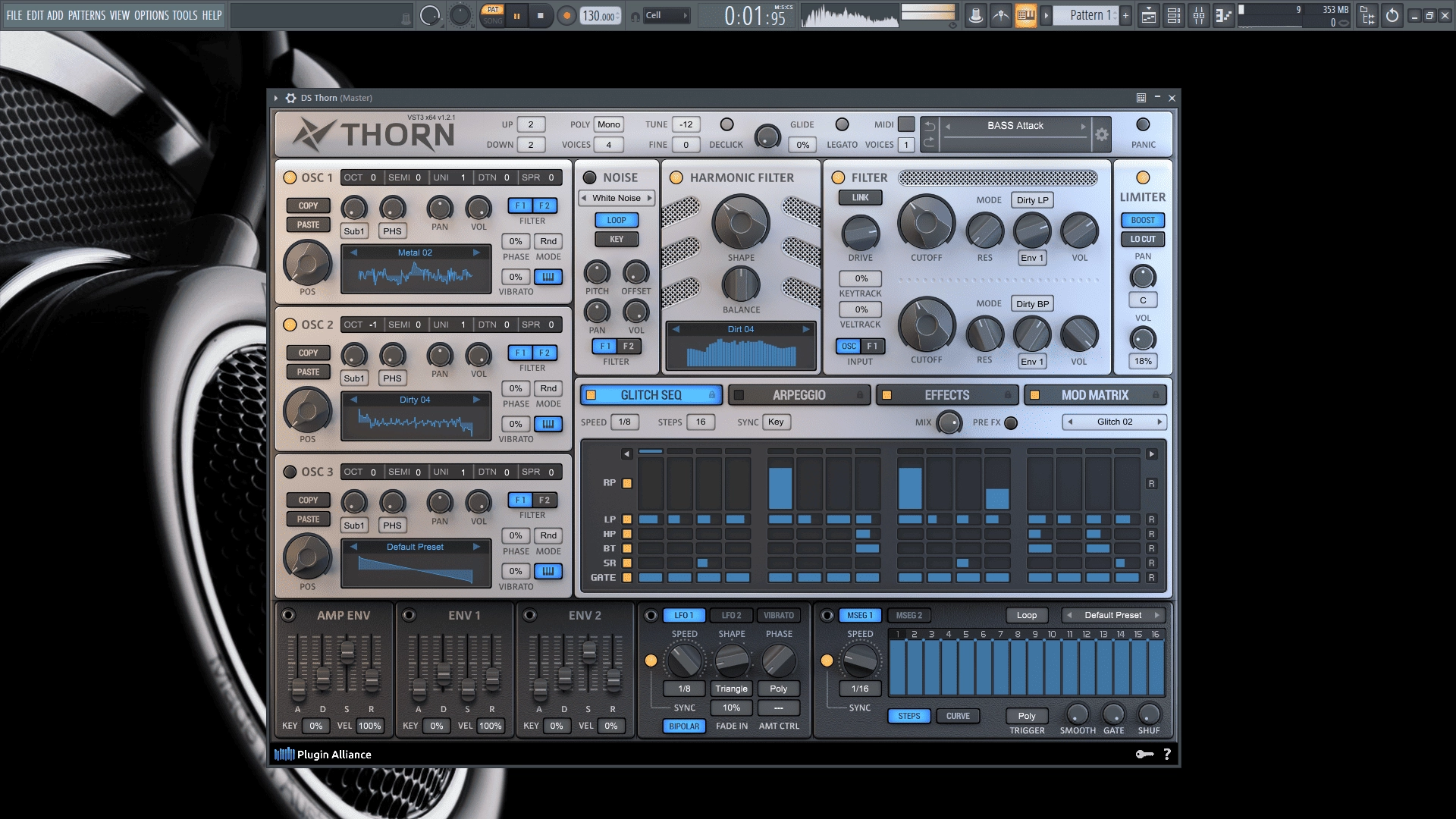Open the channel rack icon
Screen dimensions: 1456x819
(1174, 15)
